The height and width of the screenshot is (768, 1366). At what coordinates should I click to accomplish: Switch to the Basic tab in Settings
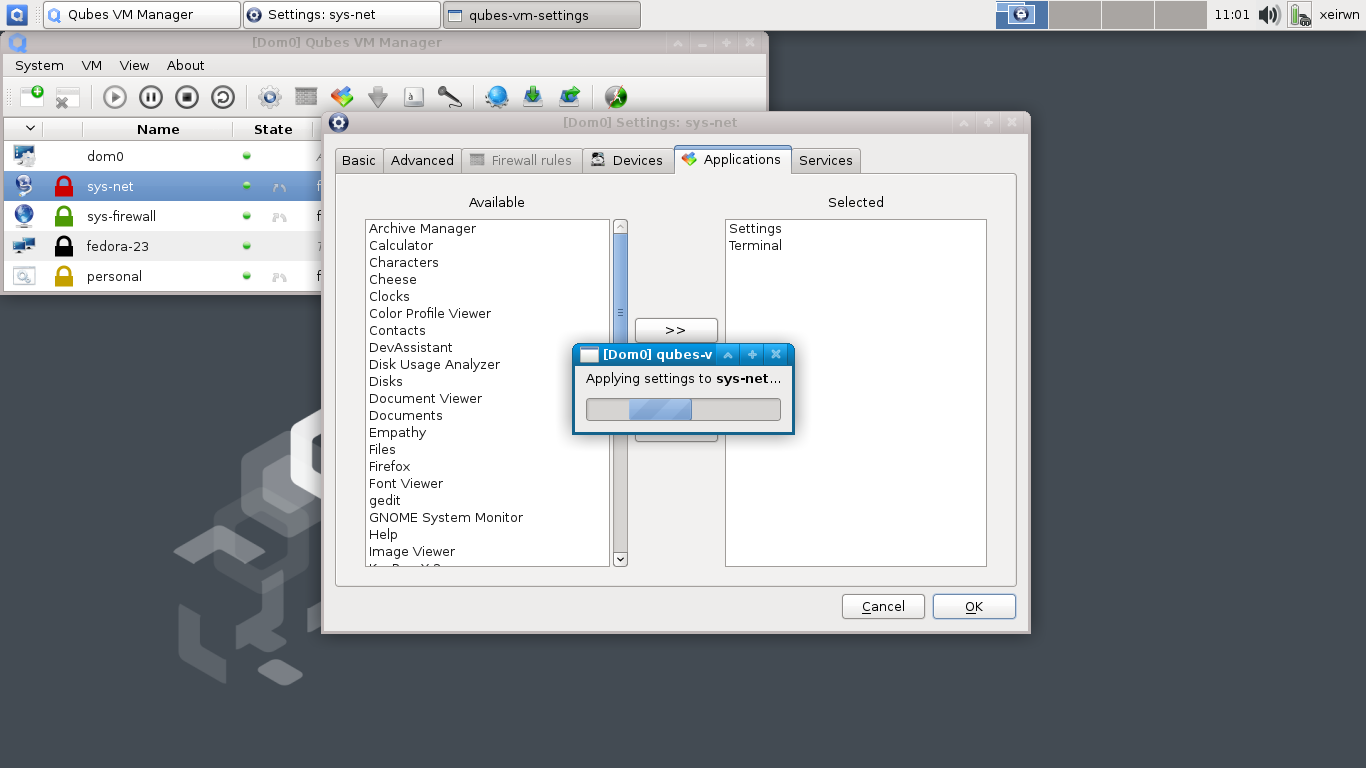pyautogui.click(x=359, y=160)
